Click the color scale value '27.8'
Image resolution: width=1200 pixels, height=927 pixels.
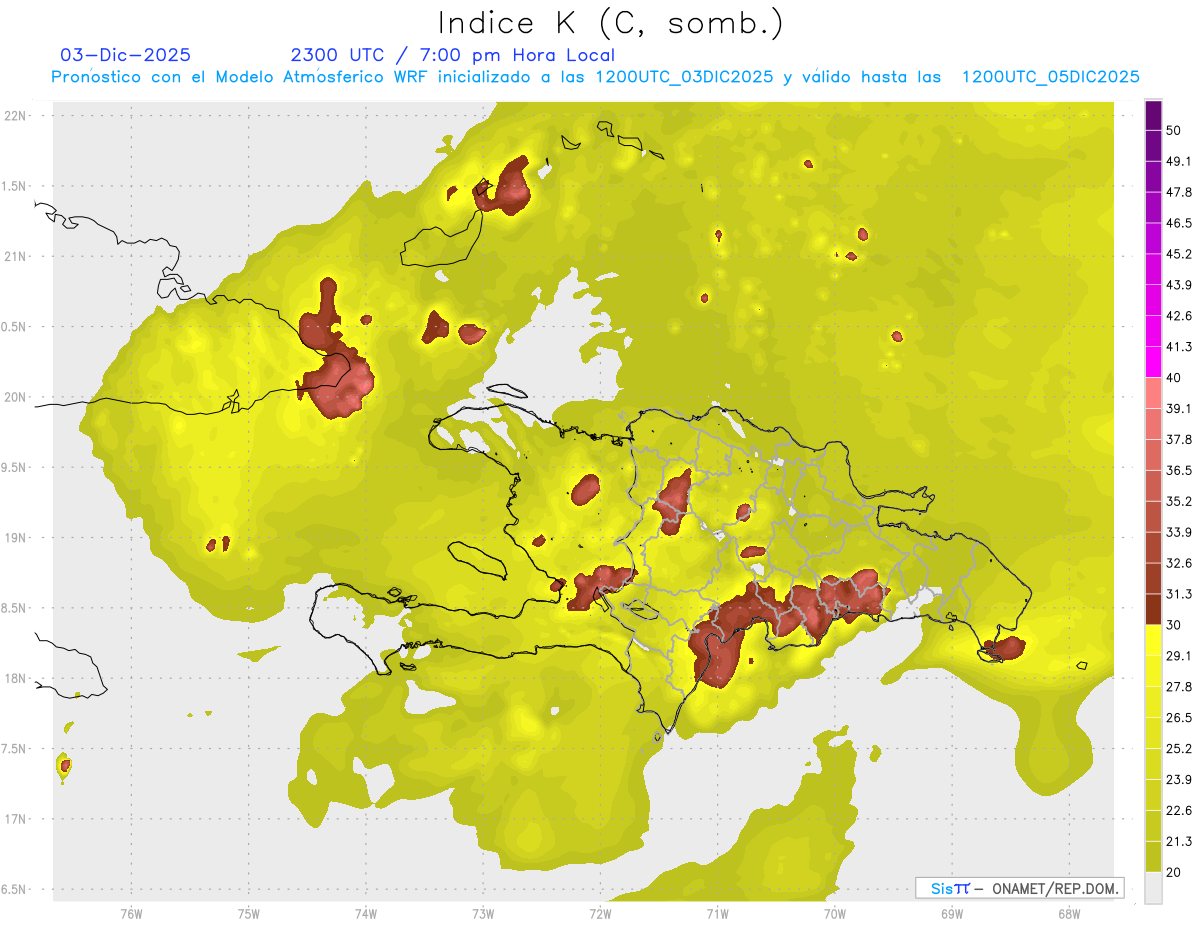coord(1179,687)
